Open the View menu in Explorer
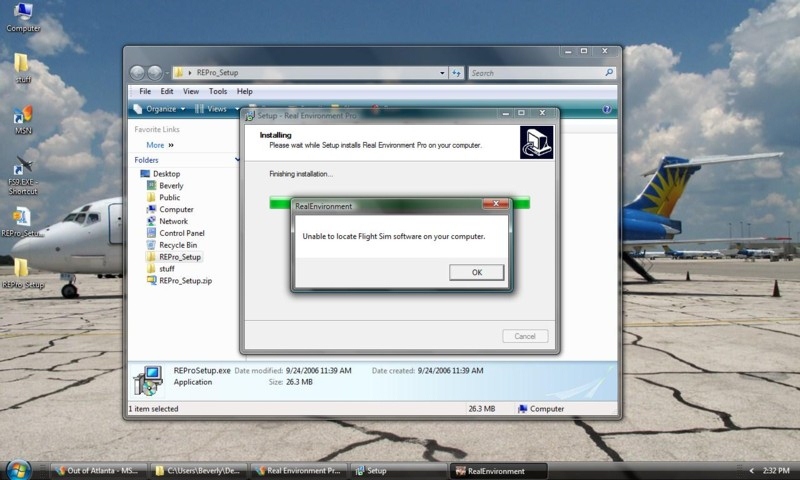 click(x=191, y=91)
